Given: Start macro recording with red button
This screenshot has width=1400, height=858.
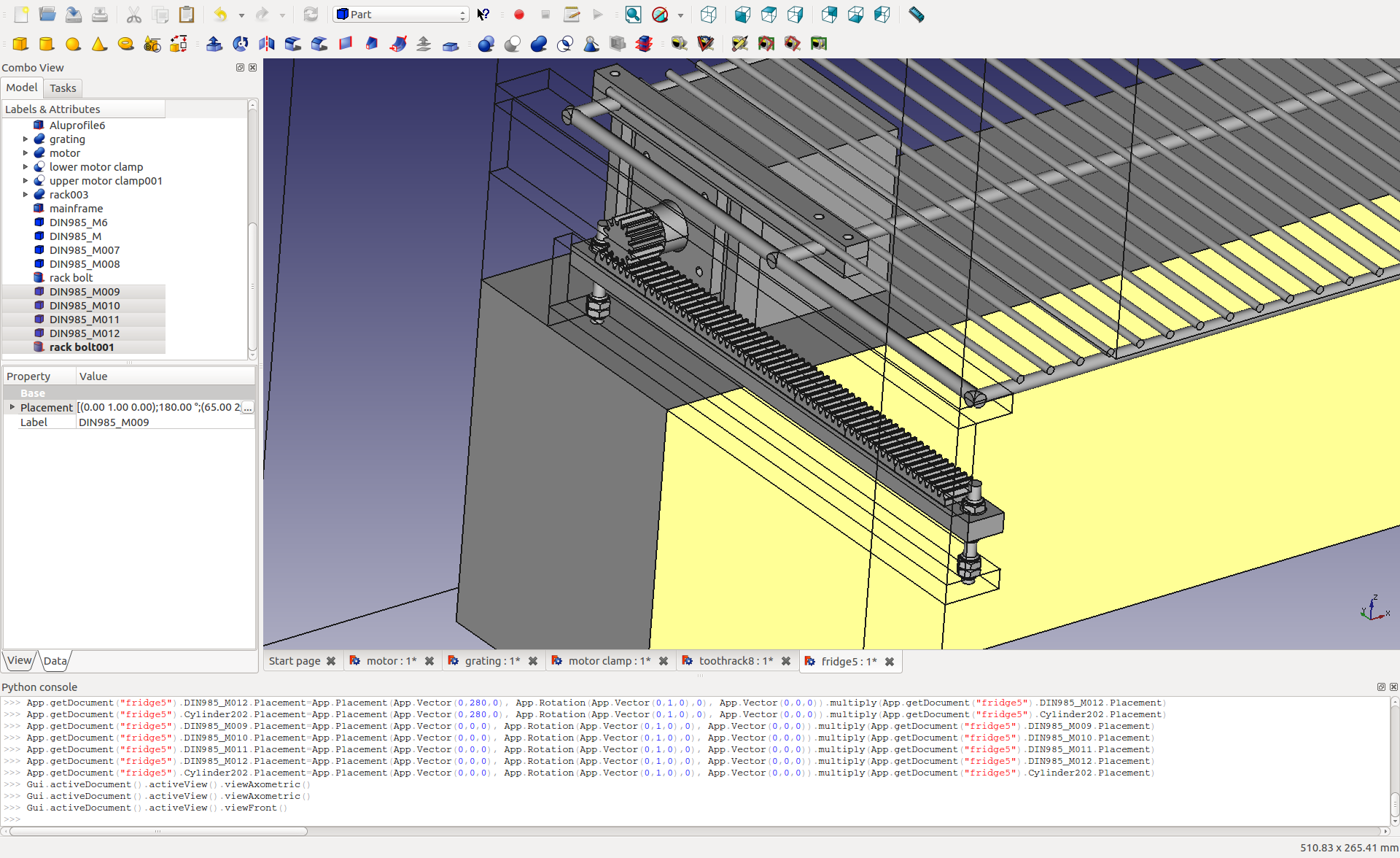Looking at the screenshot, I should pos(519,14).
